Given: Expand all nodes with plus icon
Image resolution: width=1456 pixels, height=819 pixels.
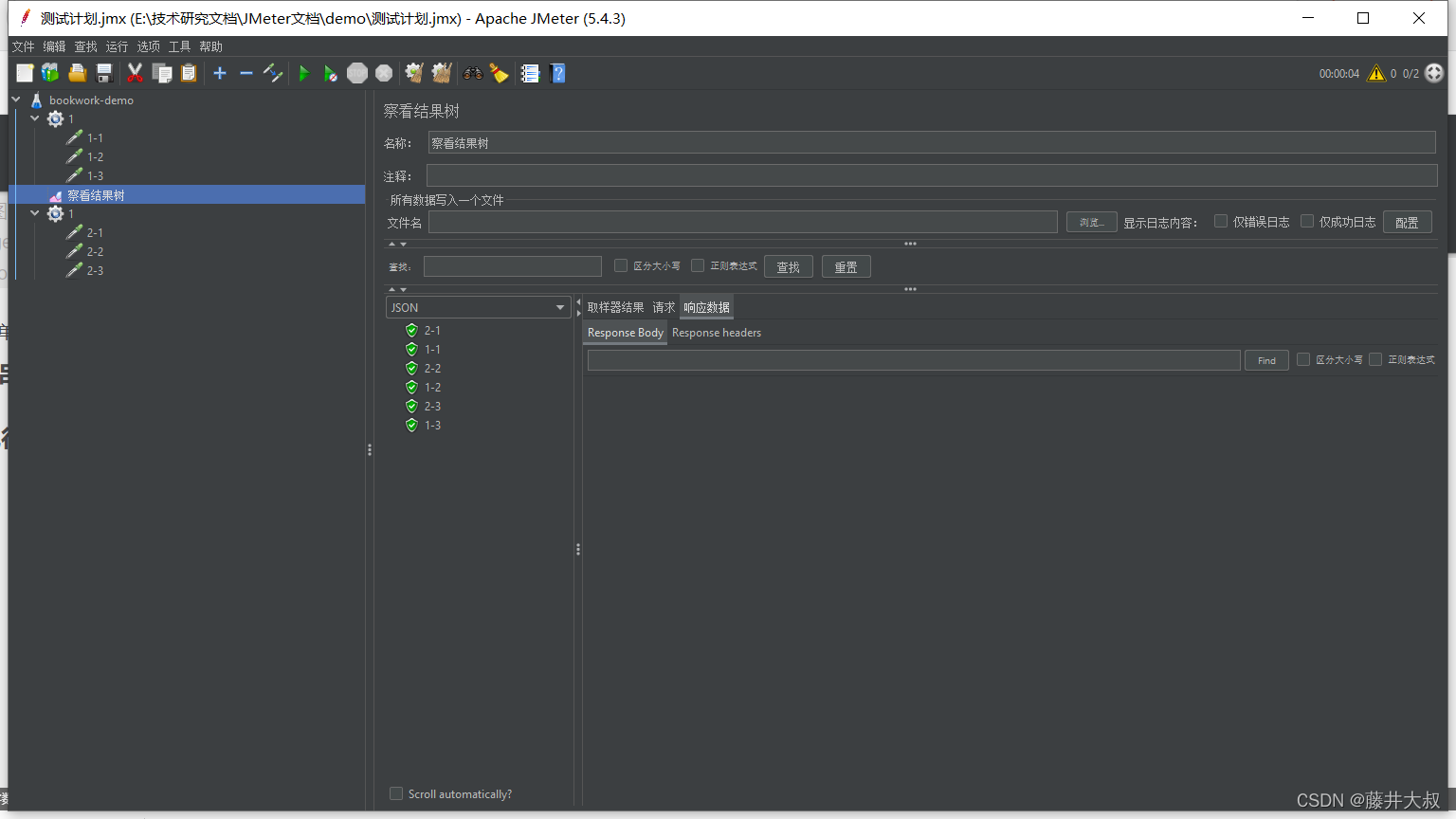Looking at the screenshot, I should coord(220,73).
